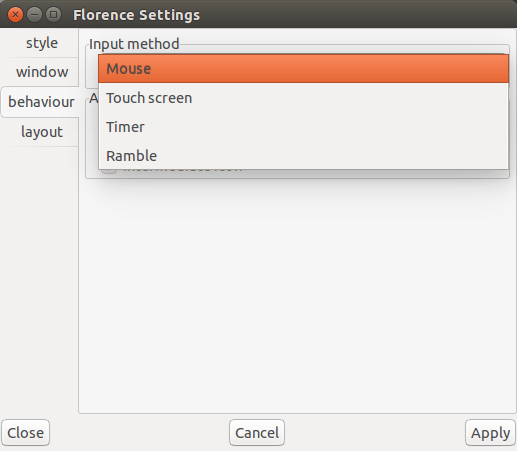The height and width of the screenshot is (451, 517).
Task: Cancel the settings changes
Action: point(257,433)
